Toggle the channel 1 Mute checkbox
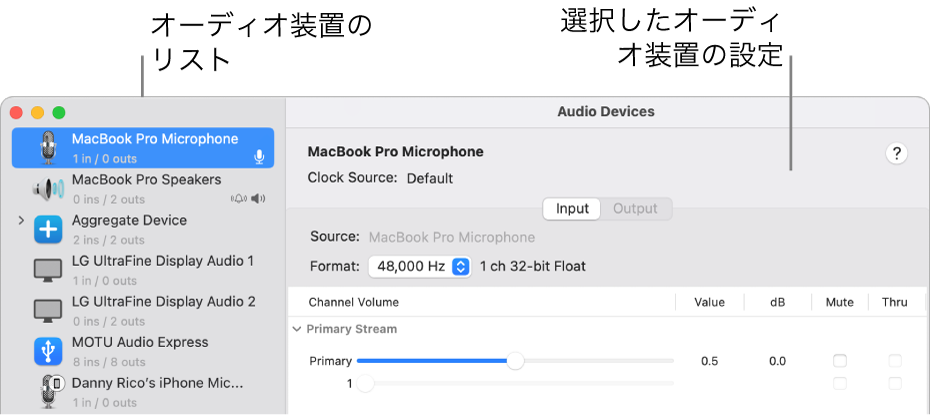This screenshot has height=415, width=931. [x=840, y=383]
